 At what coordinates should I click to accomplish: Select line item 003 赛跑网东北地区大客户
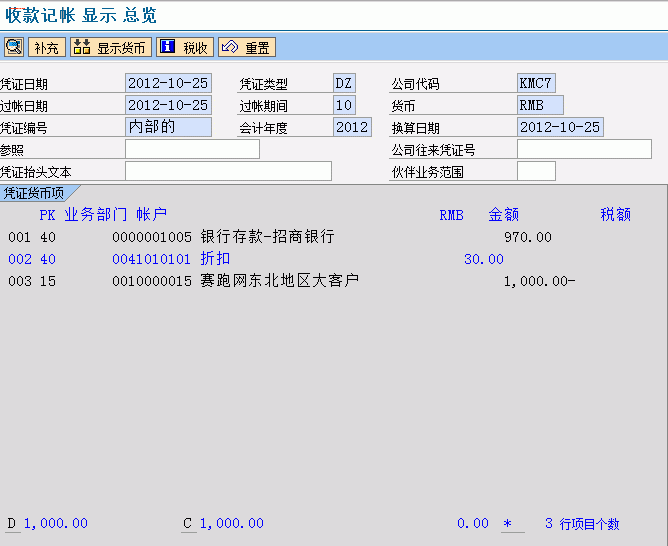click(292, 281)
